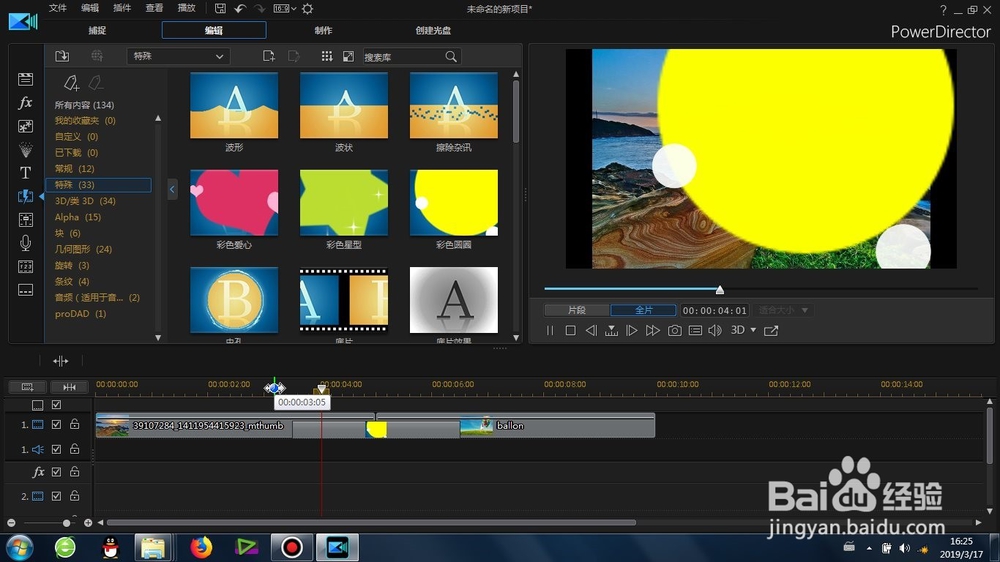The image size is (1000, 562).
Task: Toggle fx track enable checkbox
Action: coord(56,472)
